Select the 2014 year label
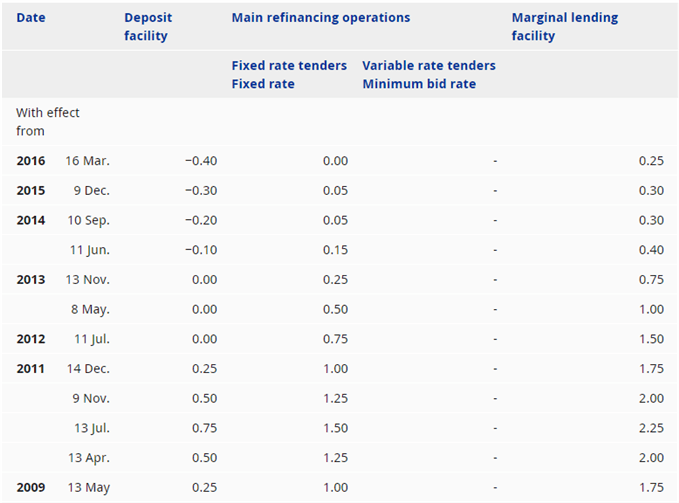 [31, 220]
